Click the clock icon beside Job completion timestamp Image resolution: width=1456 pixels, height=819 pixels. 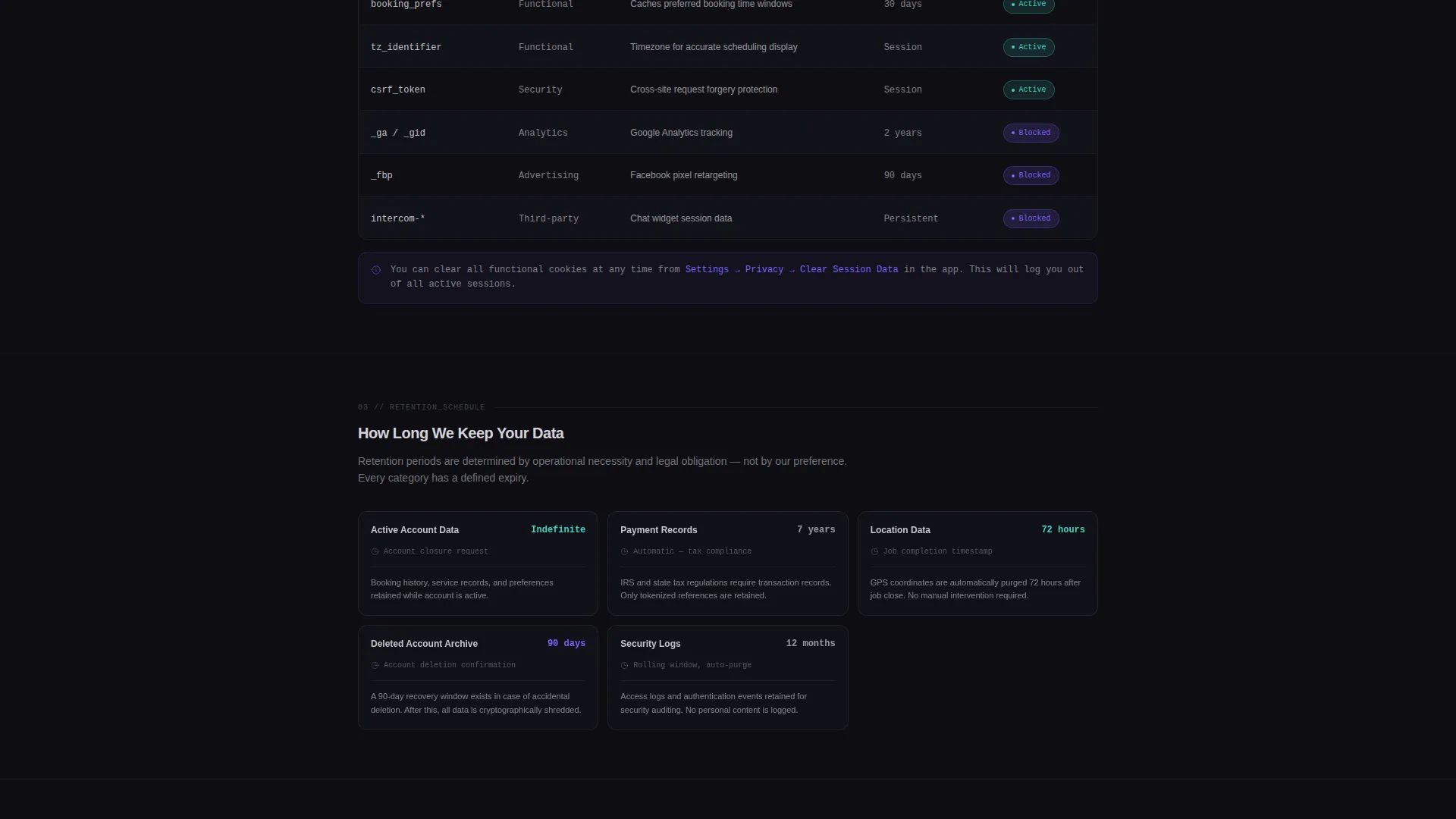874,552
